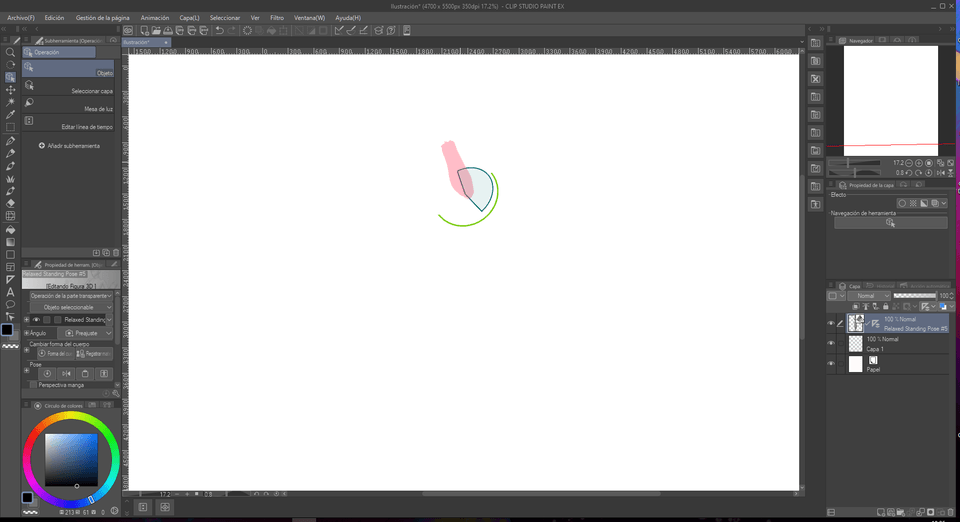The image size is (960, 522).
Task: Choose the Objeto sub tool
Action: (68, 69)
